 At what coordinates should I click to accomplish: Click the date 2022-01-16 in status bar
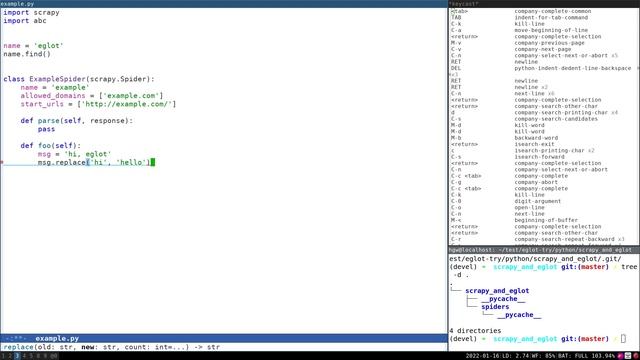[483, 356]
